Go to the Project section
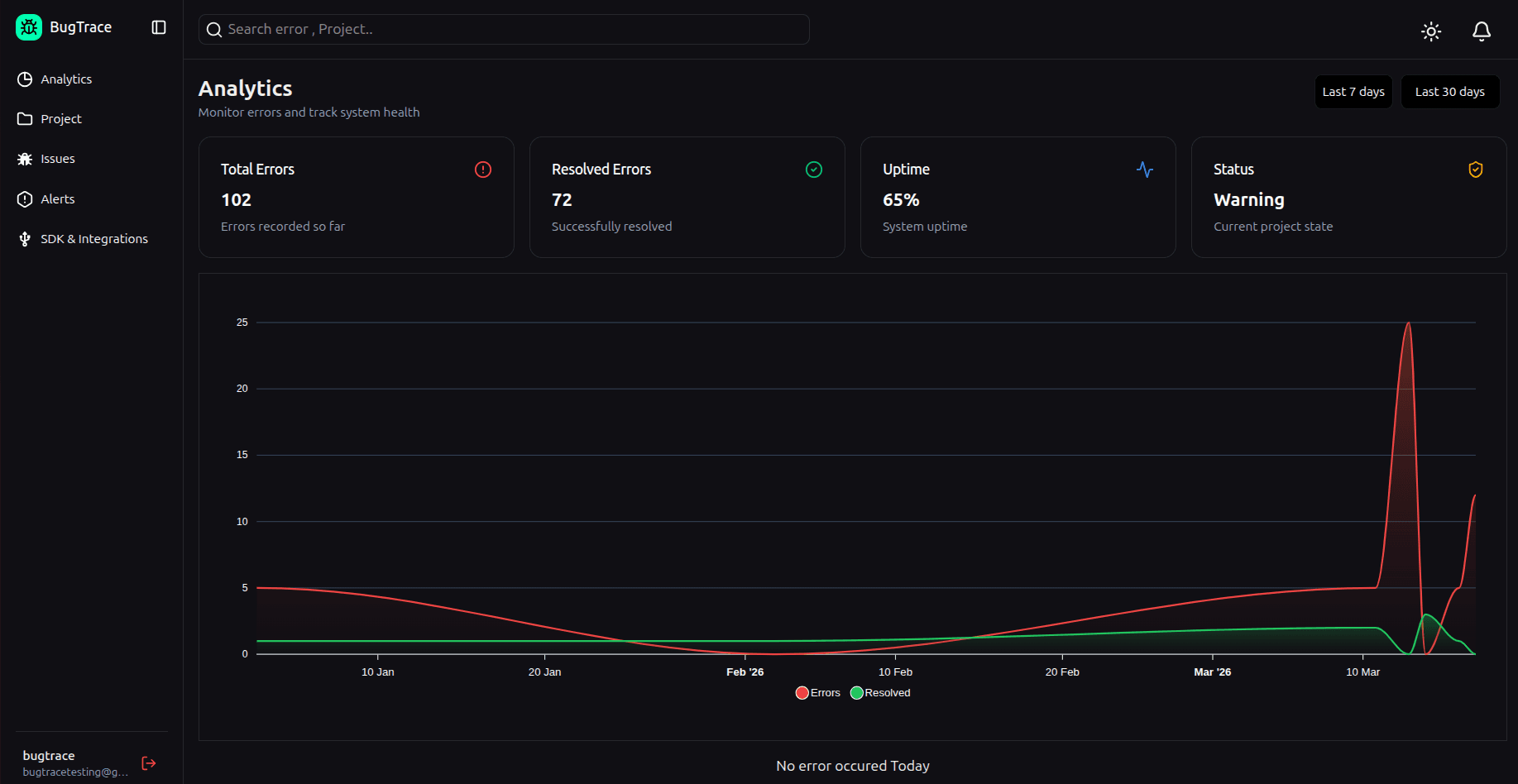Viewport: 1518px width, 784px height. click(61, 119)
